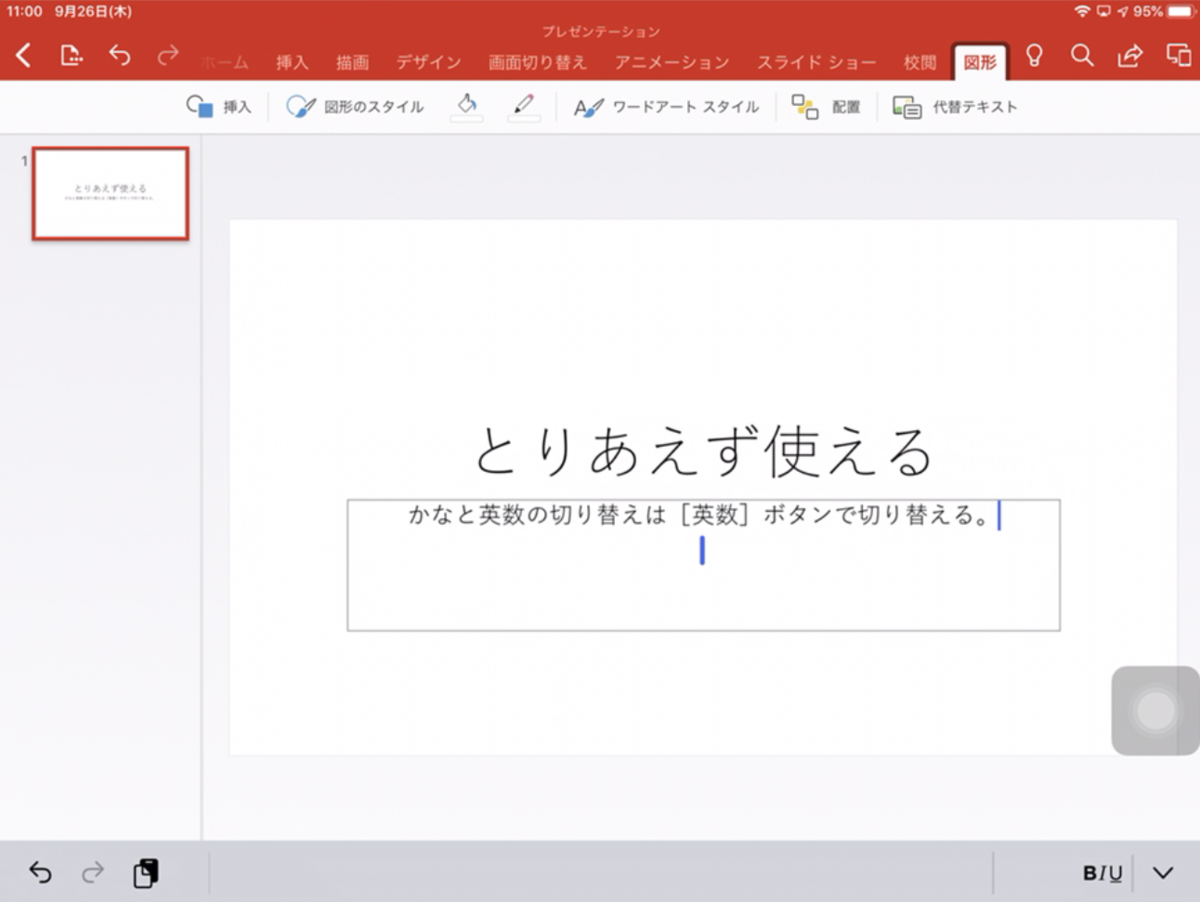Toggle text formatting with the B/U button

1103,872
